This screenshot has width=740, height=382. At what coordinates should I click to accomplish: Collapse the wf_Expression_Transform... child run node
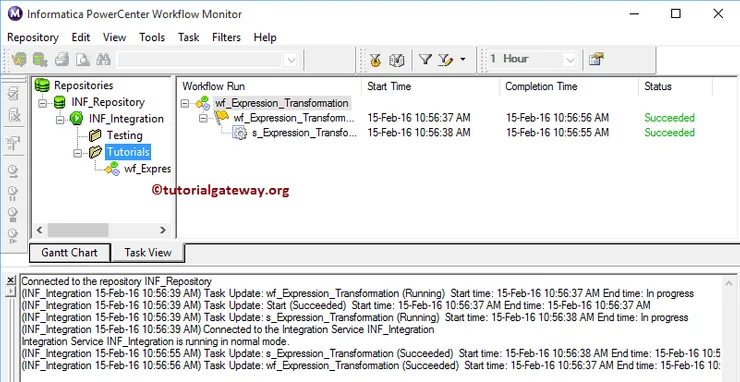203,118
